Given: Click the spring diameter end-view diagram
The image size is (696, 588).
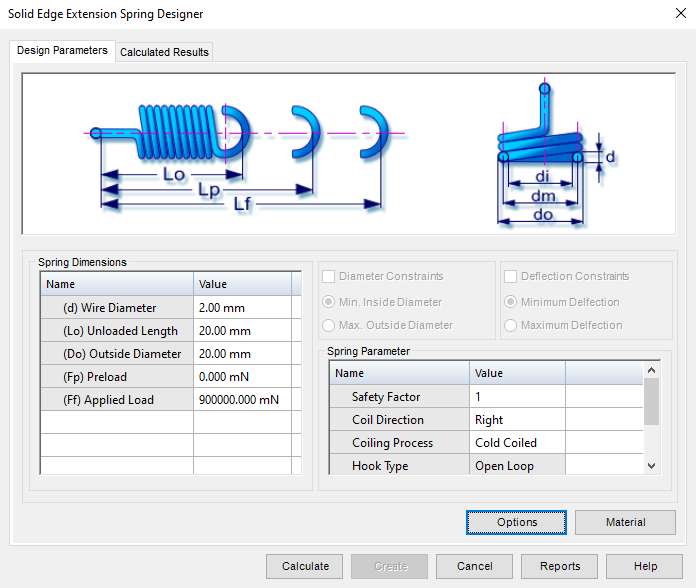Looking at the screenshot, I should coord(555,154).
